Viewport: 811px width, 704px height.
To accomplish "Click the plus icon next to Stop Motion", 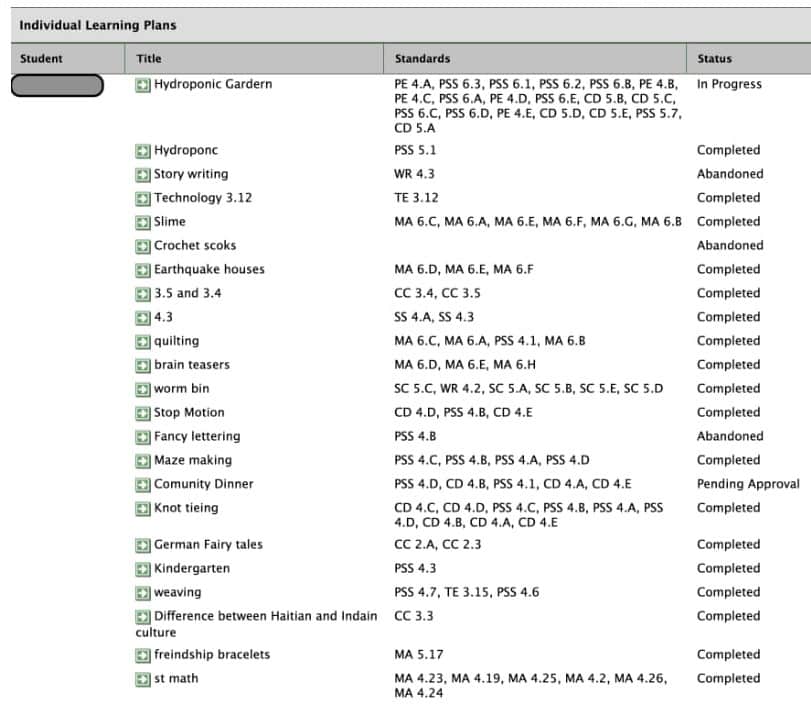I will (143, 413).
